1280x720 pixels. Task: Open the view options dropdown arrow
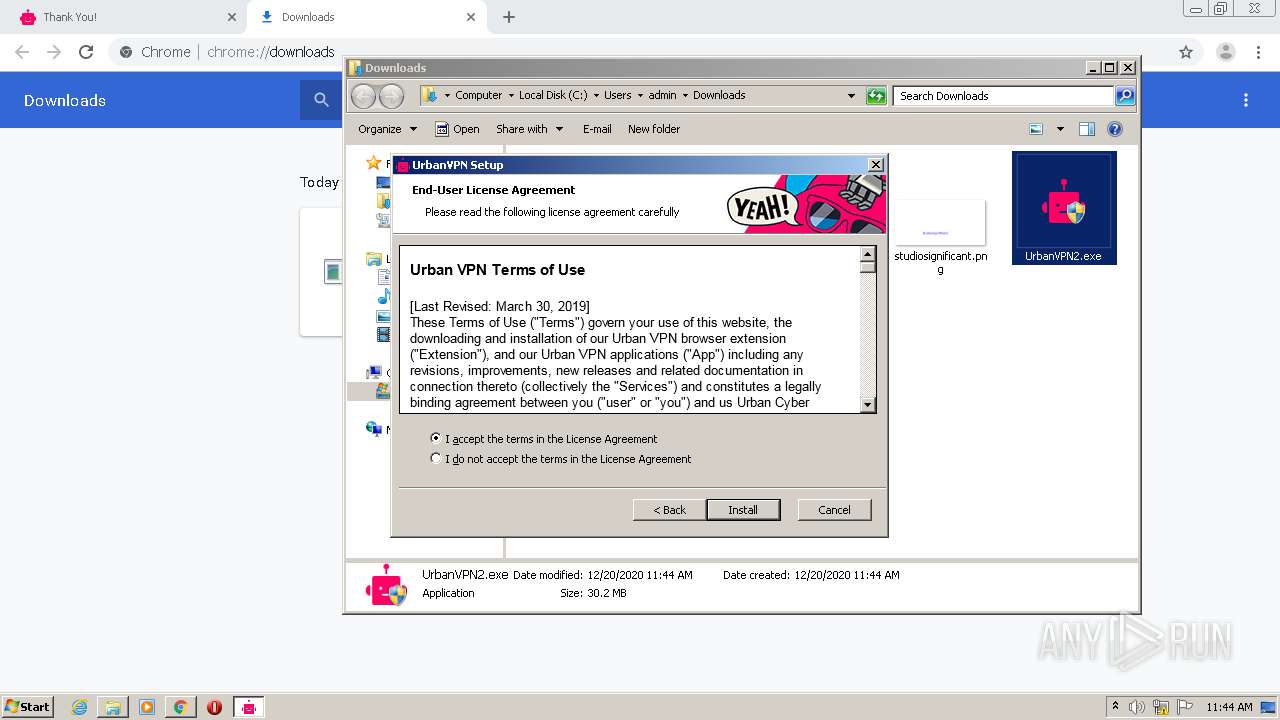pyautogui.click(x=1060, y=129)
